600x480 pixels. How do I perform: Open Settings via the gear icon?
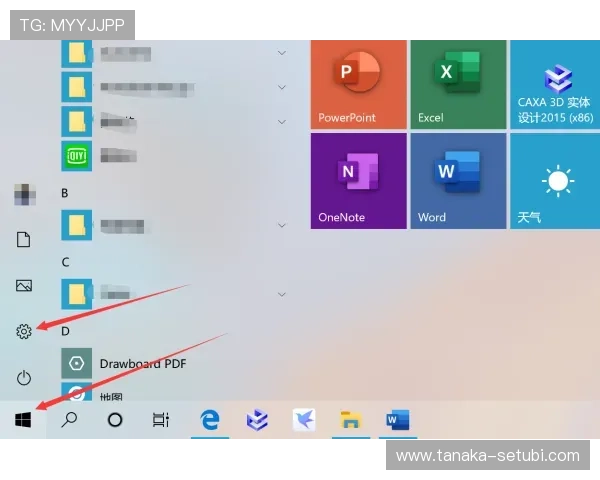coord(24,331)
